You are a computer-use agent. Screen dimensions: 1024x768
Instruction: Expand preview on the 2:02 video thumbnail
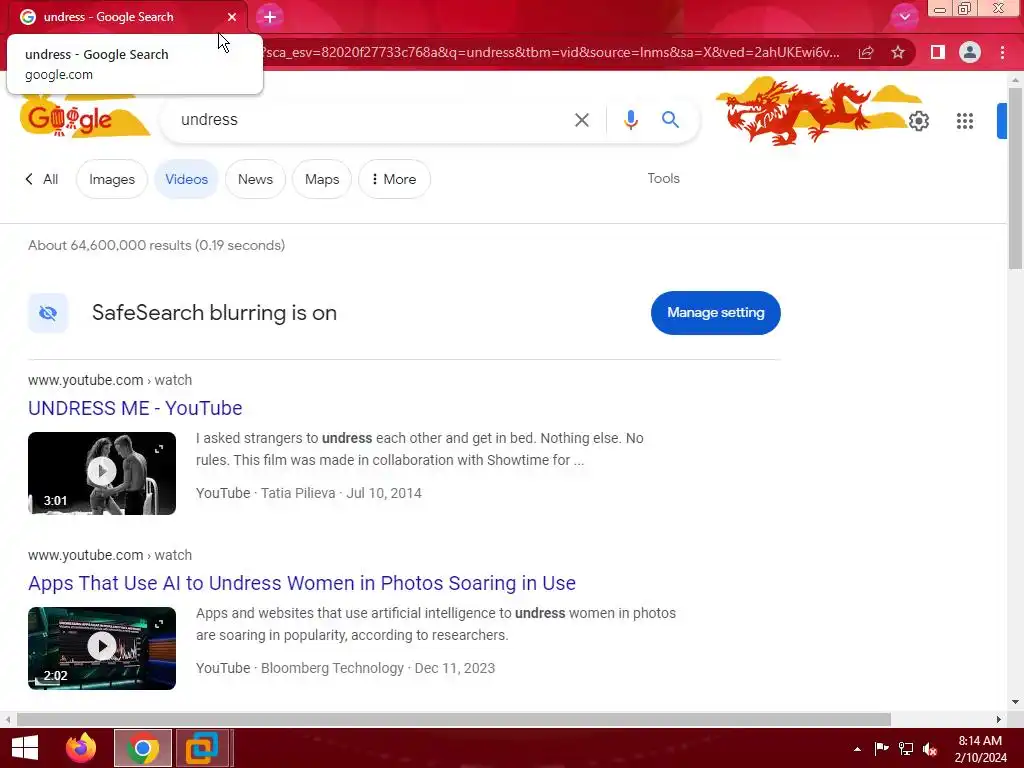pos(159,624)
